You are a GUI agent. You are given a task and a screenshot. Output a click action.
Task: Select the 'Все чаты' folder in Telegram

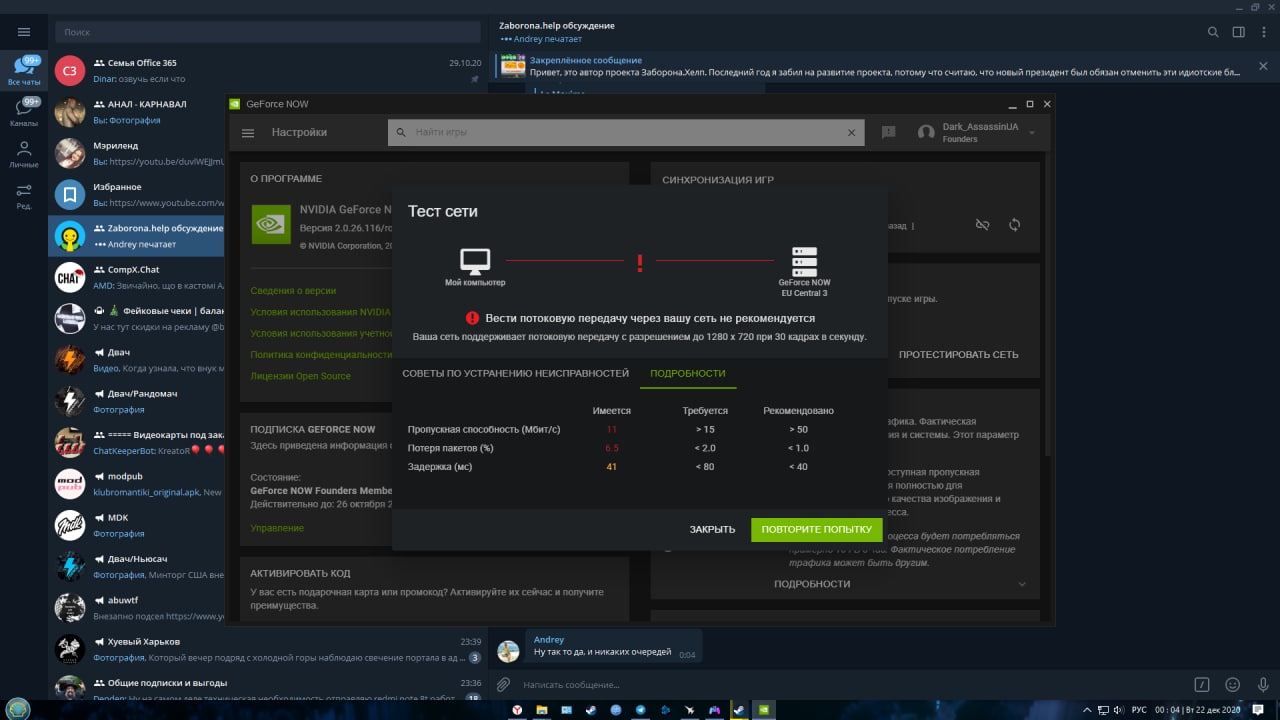(x=24, y=72)
